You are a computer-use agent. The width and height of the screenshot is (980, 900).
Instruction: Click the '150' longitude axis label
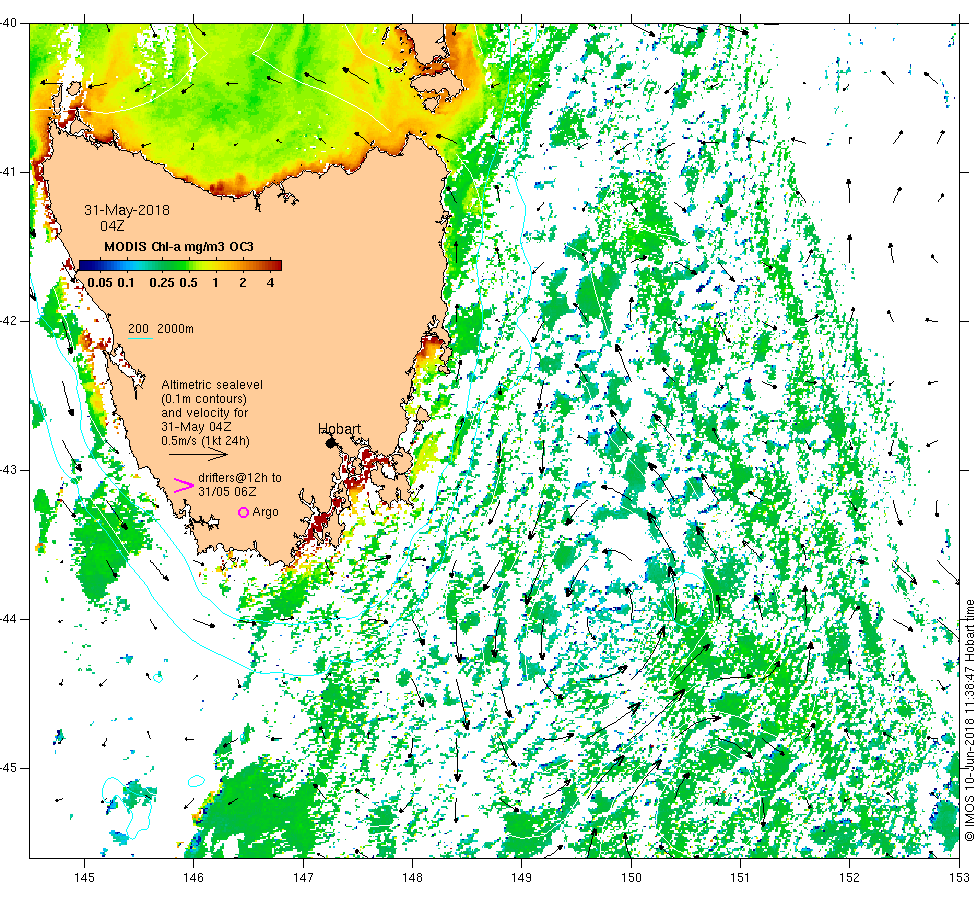click(631, 878)
